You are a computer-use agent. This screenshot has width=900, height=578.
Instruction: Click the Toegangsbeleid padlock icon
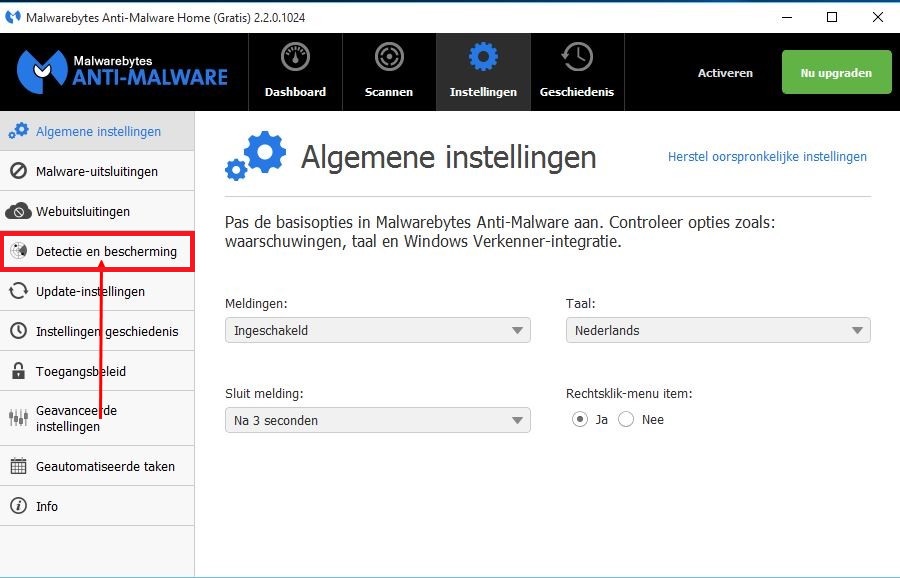[x=18, y=371]
